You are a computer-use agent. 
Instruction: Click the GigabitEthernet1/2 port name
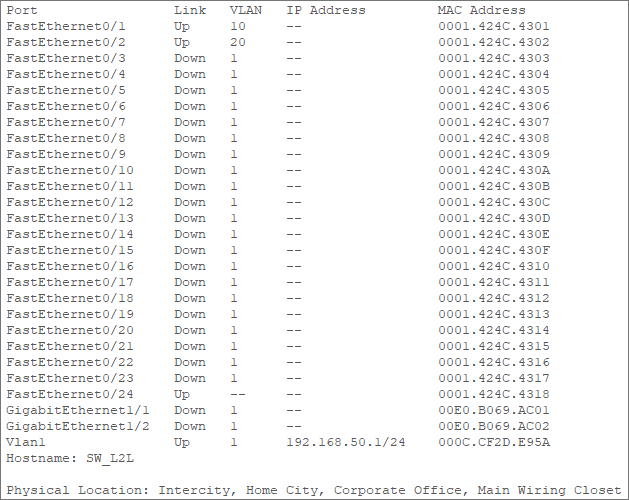pos(78,426)
